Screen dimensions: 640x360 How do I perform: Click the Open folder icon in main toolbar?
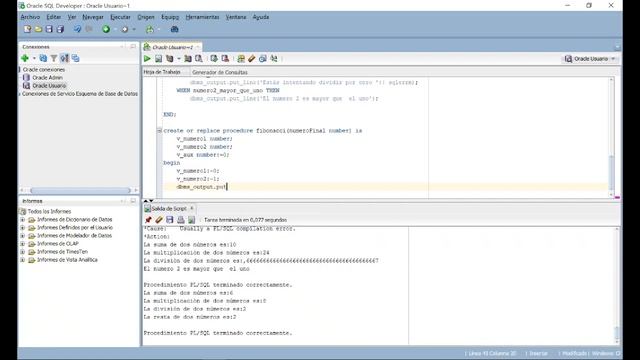tap(38, 29)
